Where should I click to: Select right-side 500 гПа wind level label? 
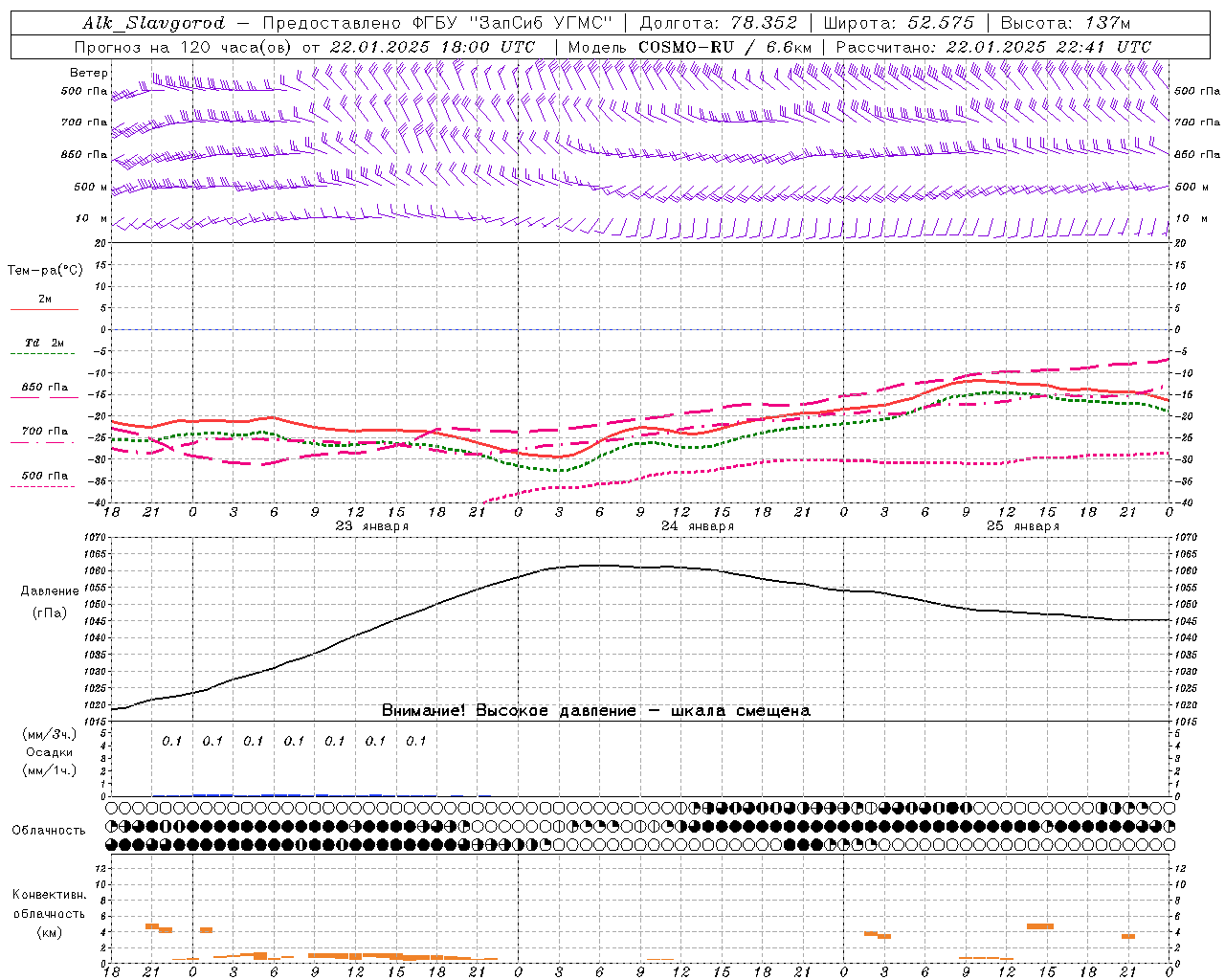1197,91
